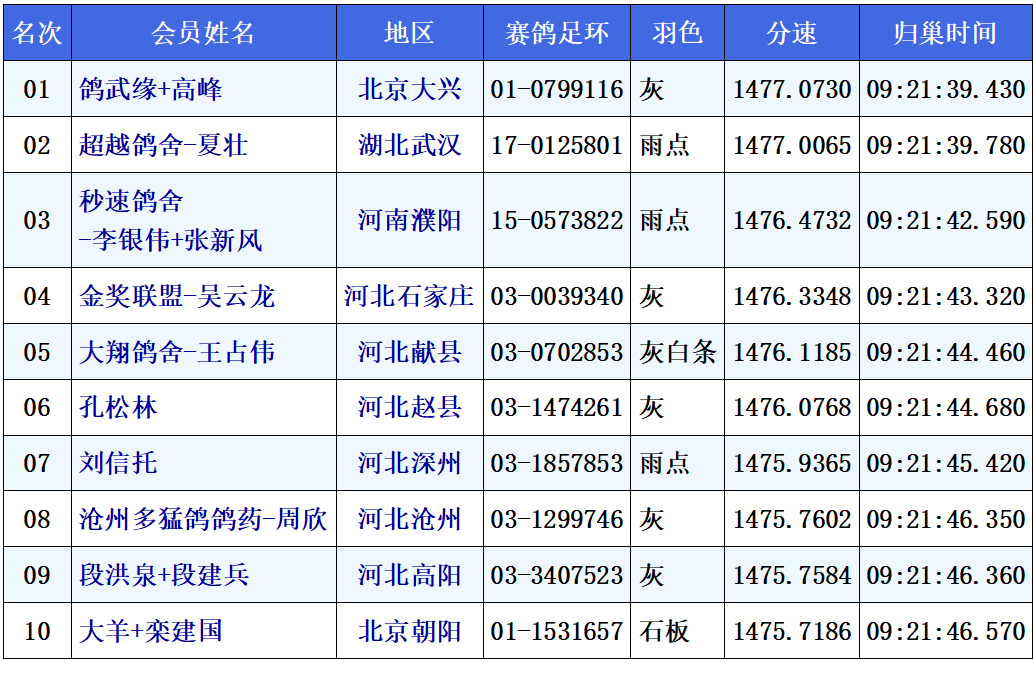Select homing time 09:21:46.570
Viewport: 1034px width, 675px height.
point(946,632)
